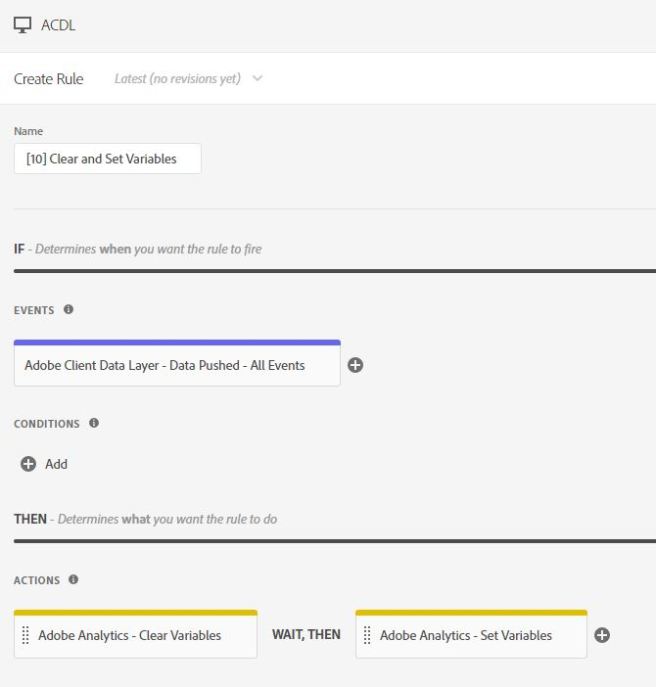Click the WAIT, THEN label between actions

click(306, 635)
